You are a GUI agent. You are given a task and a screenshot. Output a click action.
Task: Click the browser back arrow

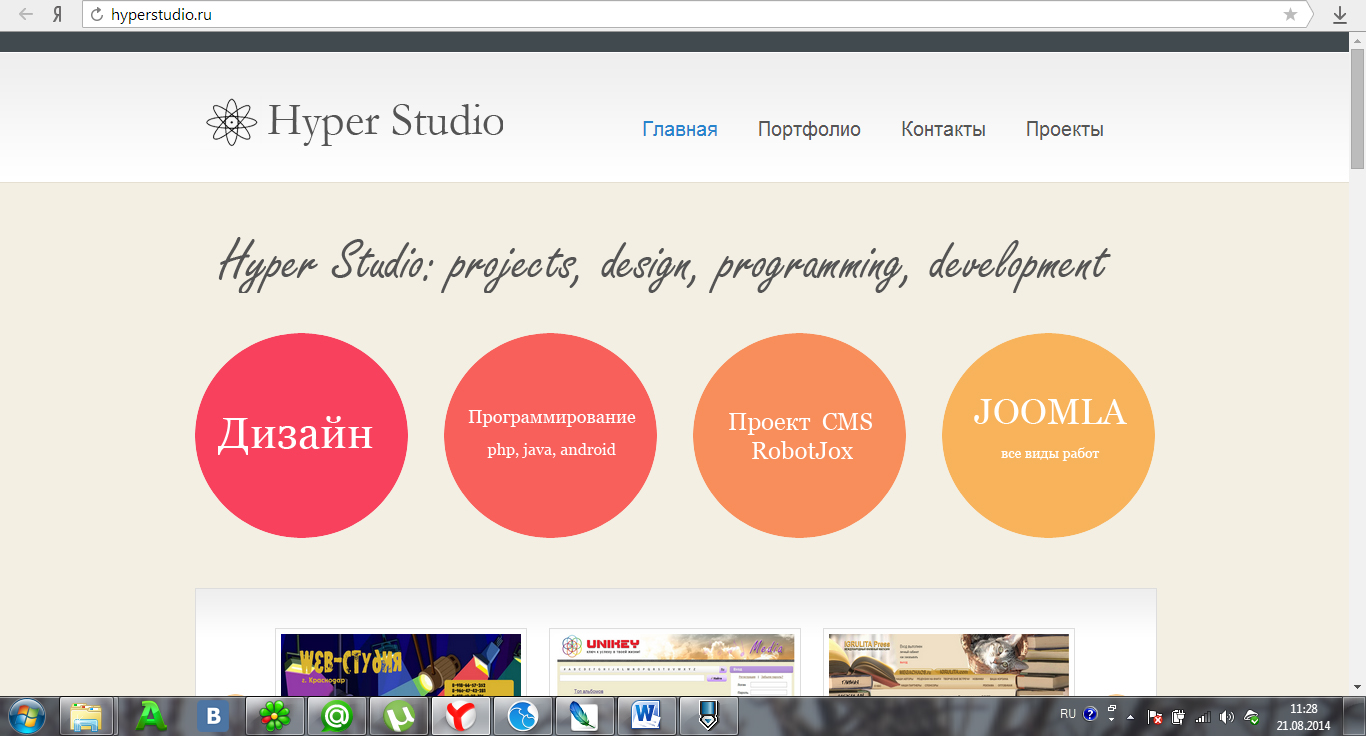coord(26,14)
